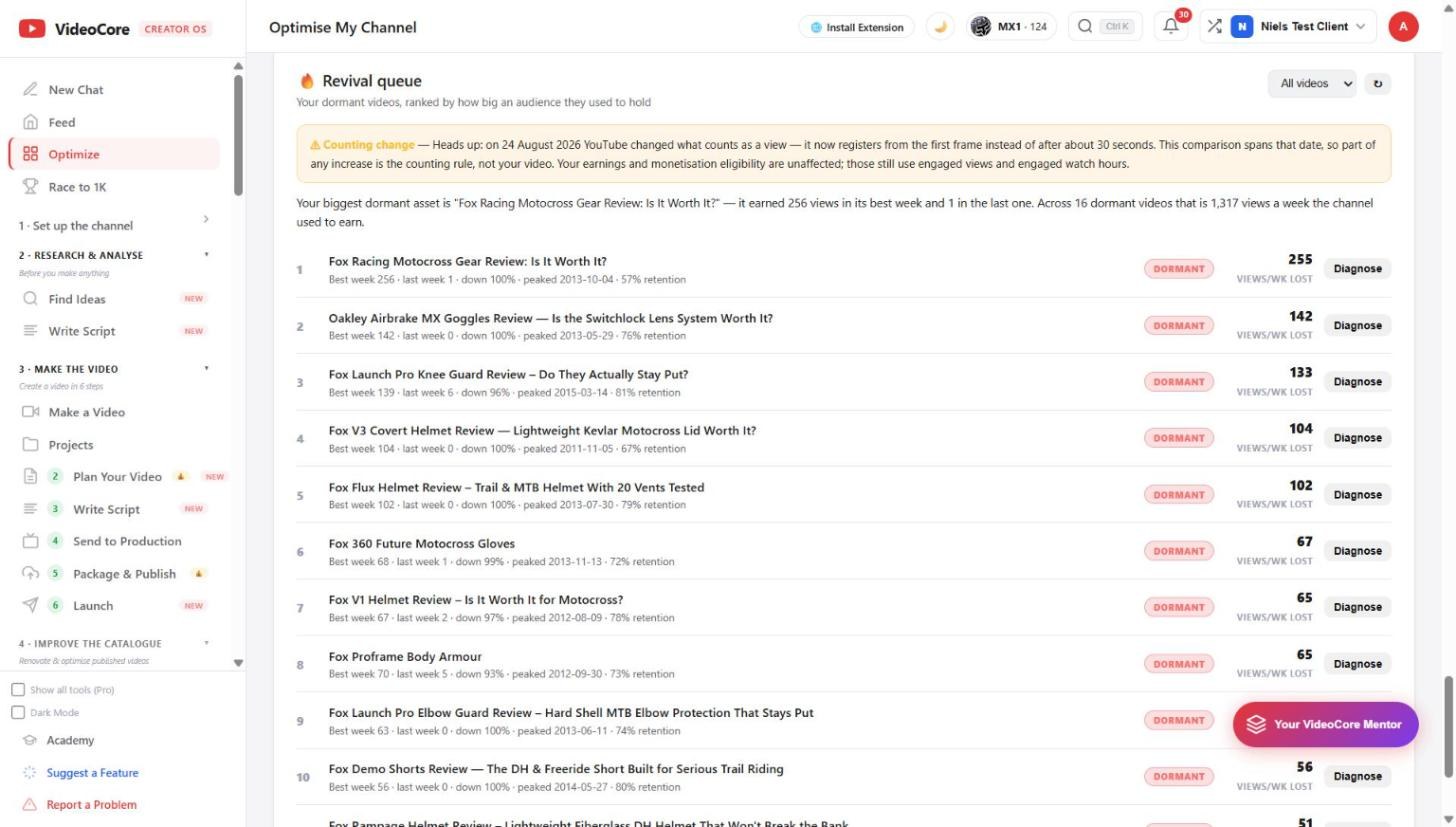Diagnose the Fox Racing Motocross Gear Review
Viewport: 1456px width, 827px height.
1357,268
